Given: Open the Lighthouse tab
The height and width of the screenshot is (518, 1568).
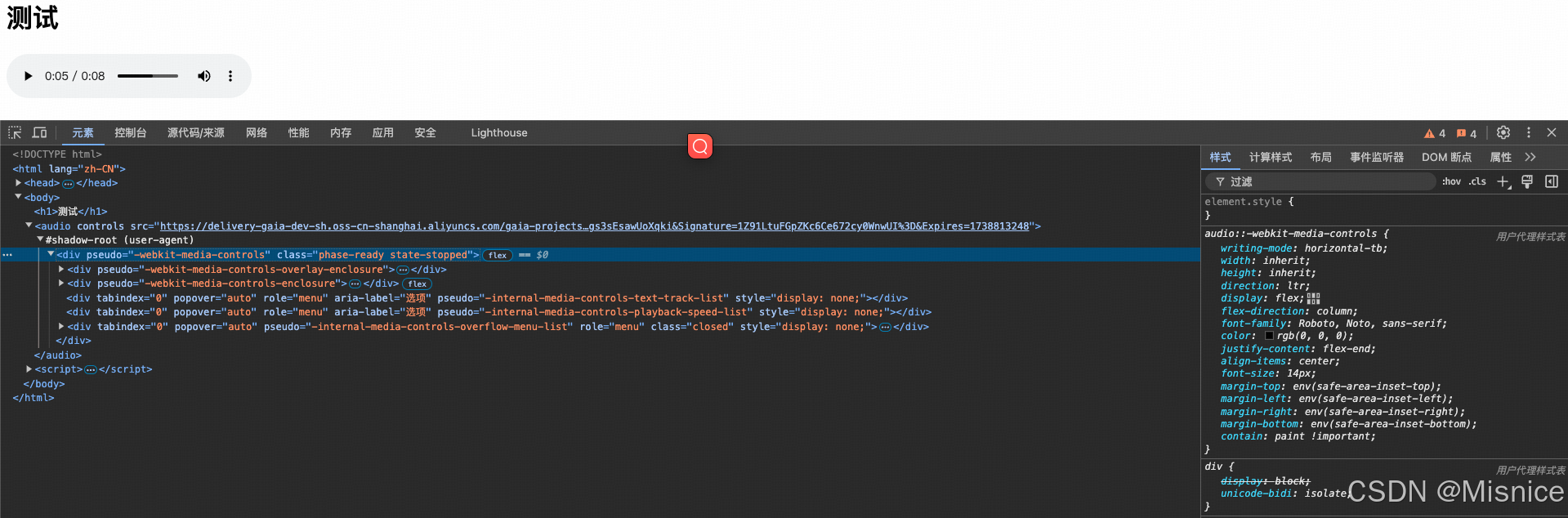Looking at the screenshot, I should coord(499,132).
